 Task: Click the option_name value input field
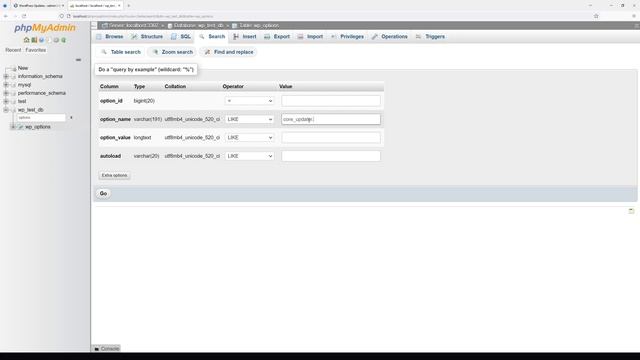(331, 119)
